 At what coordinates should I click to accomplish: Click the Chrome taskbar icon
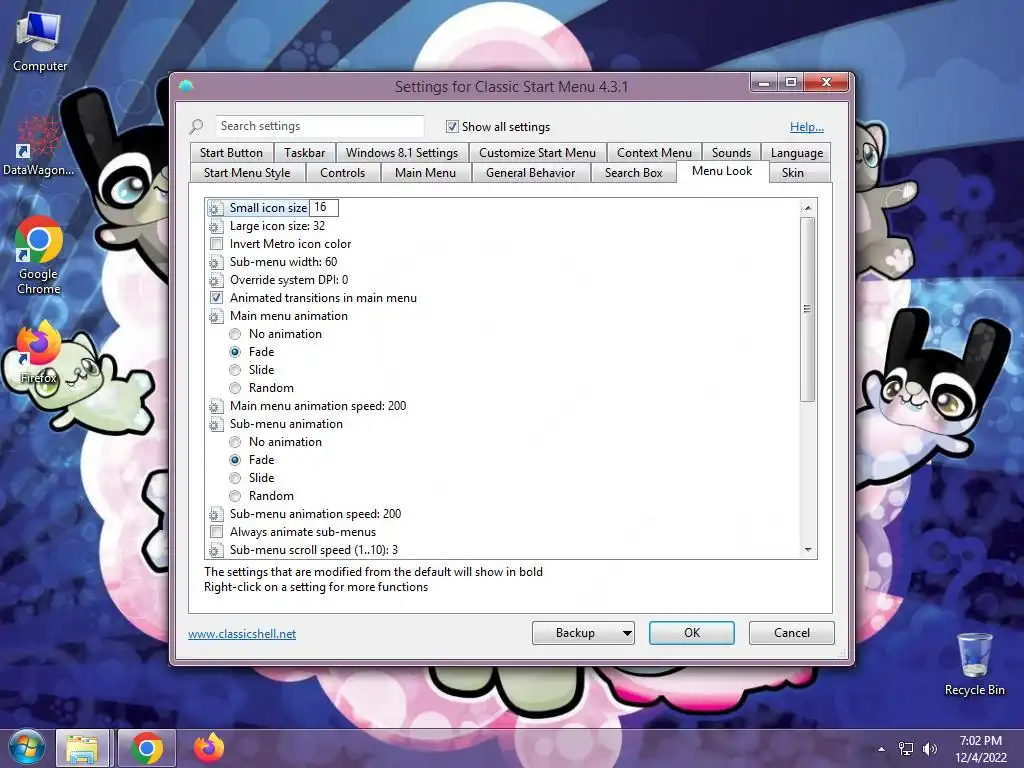pos(146,748)
